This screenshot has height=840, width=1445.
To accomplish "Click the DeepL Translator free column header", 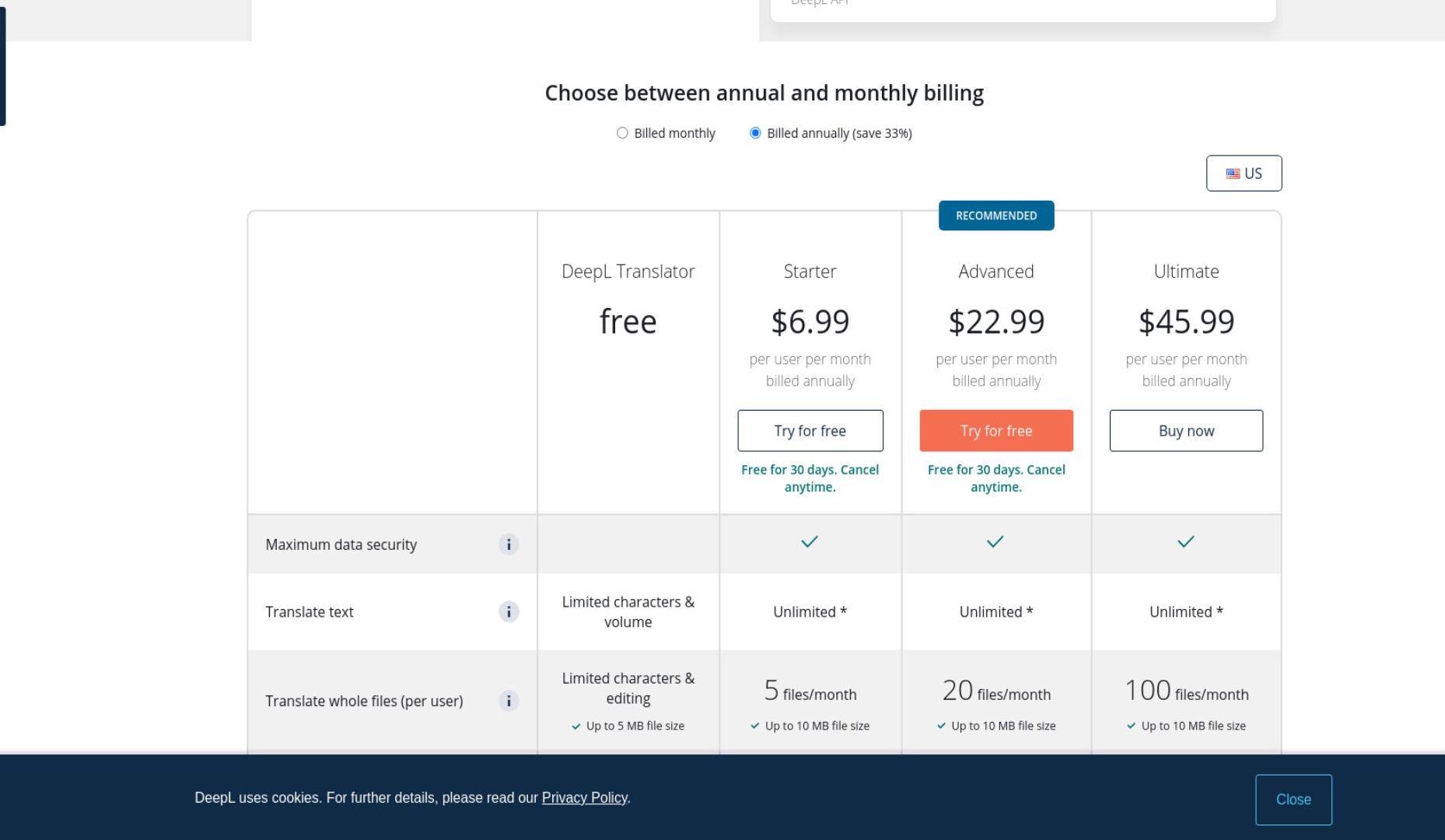I will coord(628,271).
